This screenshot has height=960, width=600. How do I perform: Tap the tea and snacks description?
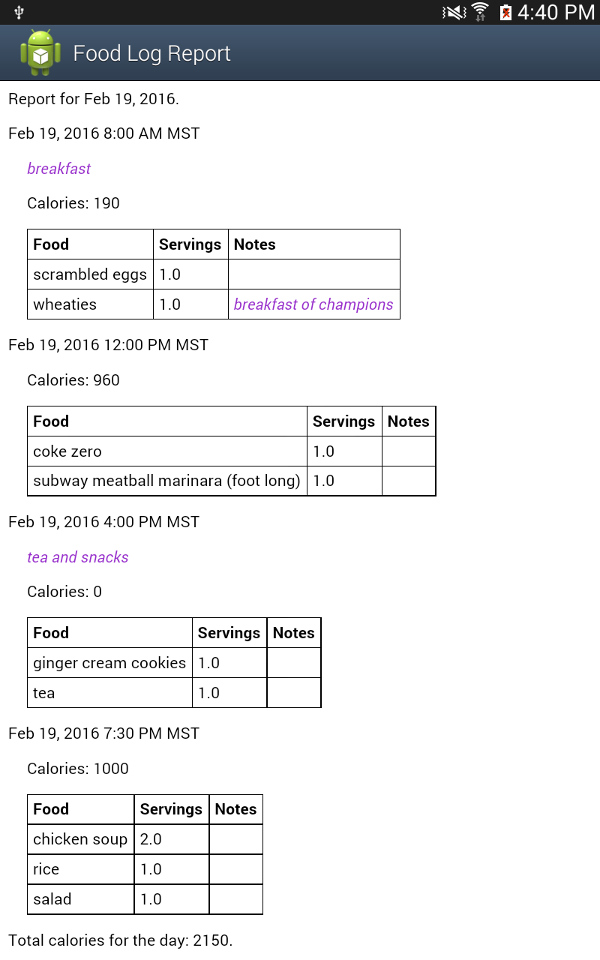[78, 557]
